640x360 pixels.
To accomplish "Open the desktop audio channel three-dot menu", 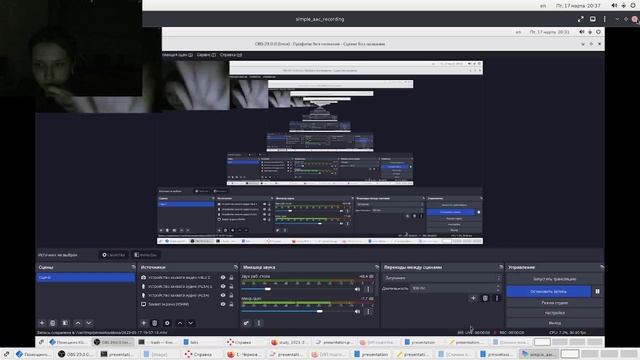I will point(368,289).
